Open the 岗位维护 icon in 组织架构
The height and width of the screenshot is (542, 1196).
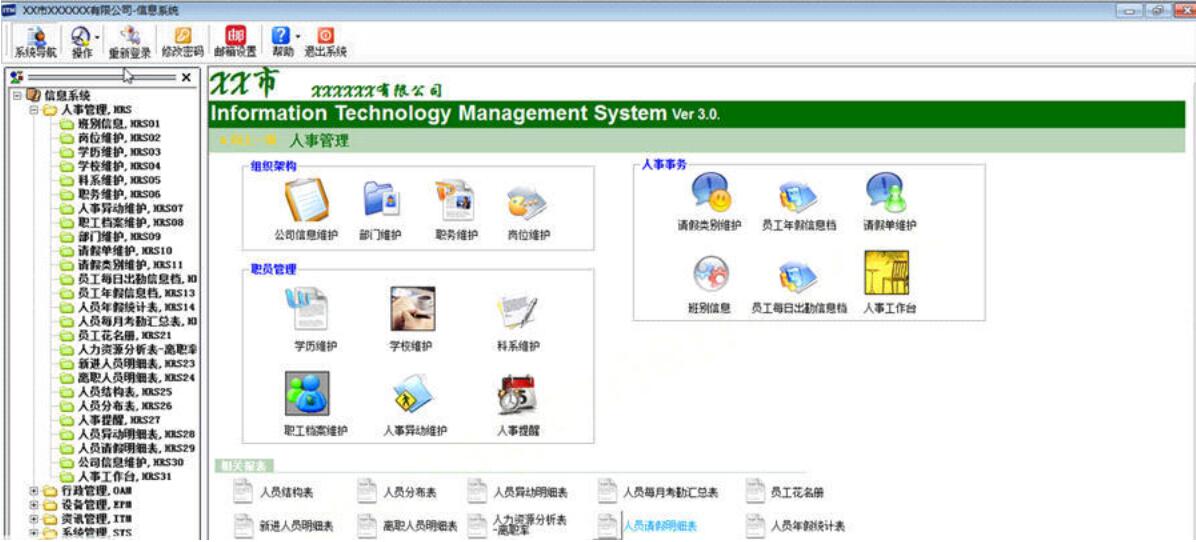pyautogui.click(x=528, y=203)
